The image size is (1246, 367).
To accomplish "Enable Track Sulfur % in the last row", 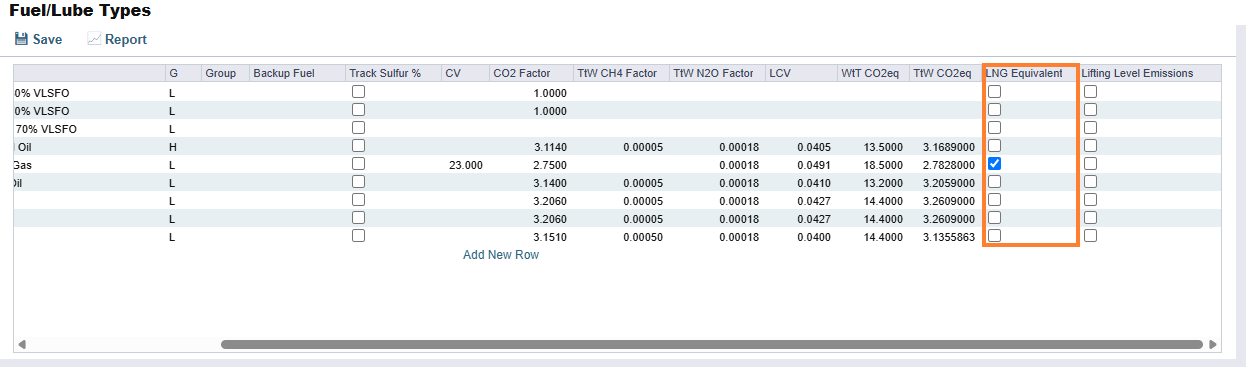I will click(x=358, y=235).
